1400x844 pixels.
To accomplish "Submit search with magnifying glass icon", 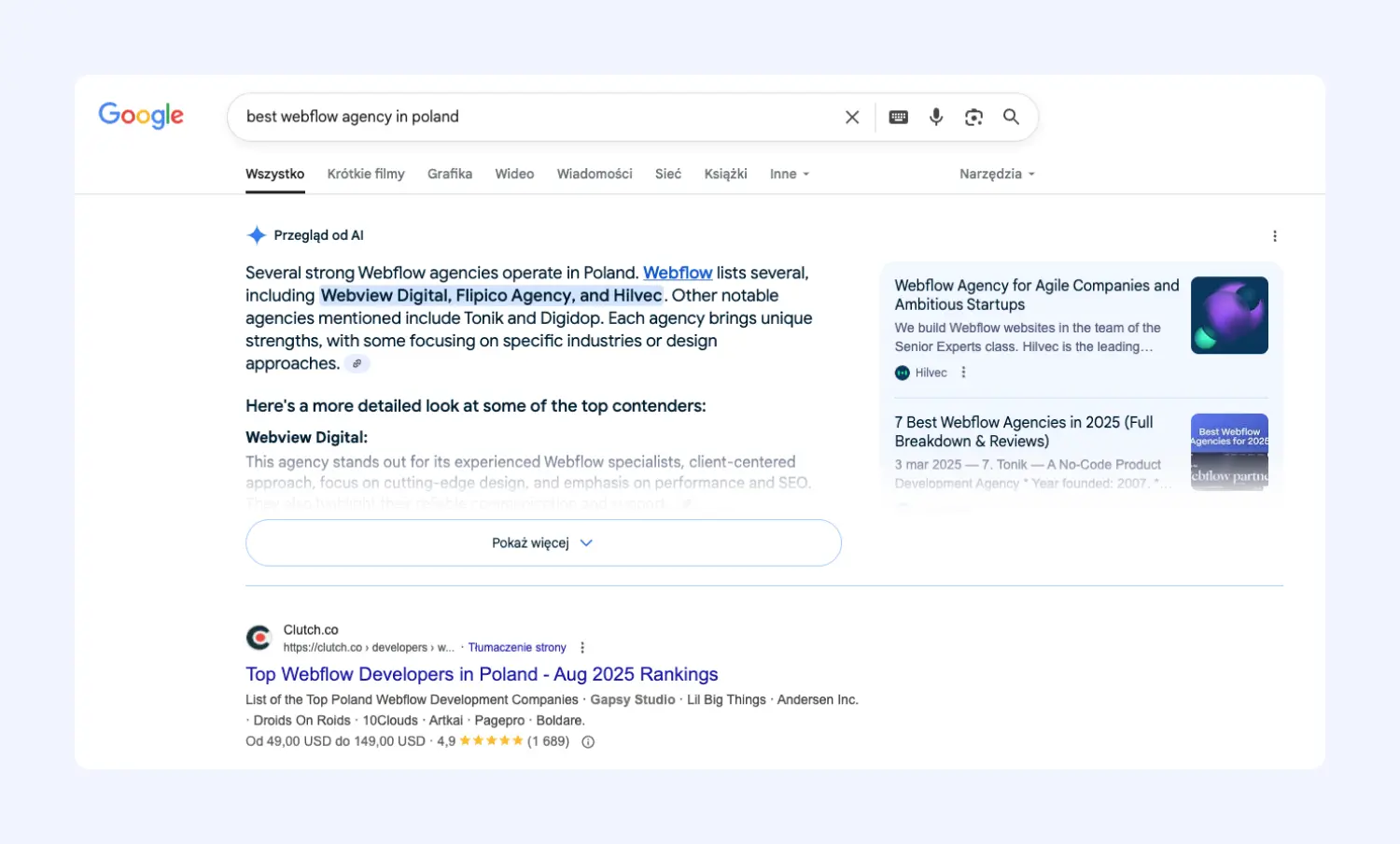I will tap(1011, 117).
